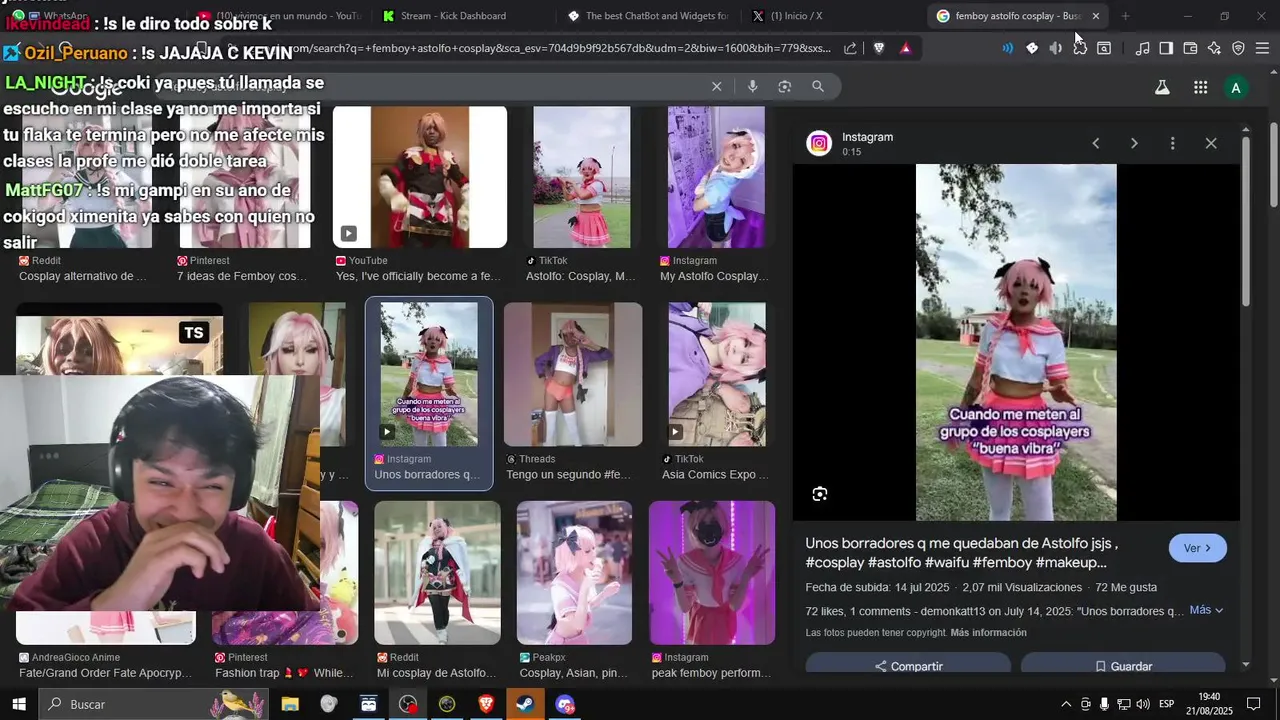Open Google Search Labs flask icon
The width and height of the screenshot is (1280, 720).
(x=1162, y=88)
